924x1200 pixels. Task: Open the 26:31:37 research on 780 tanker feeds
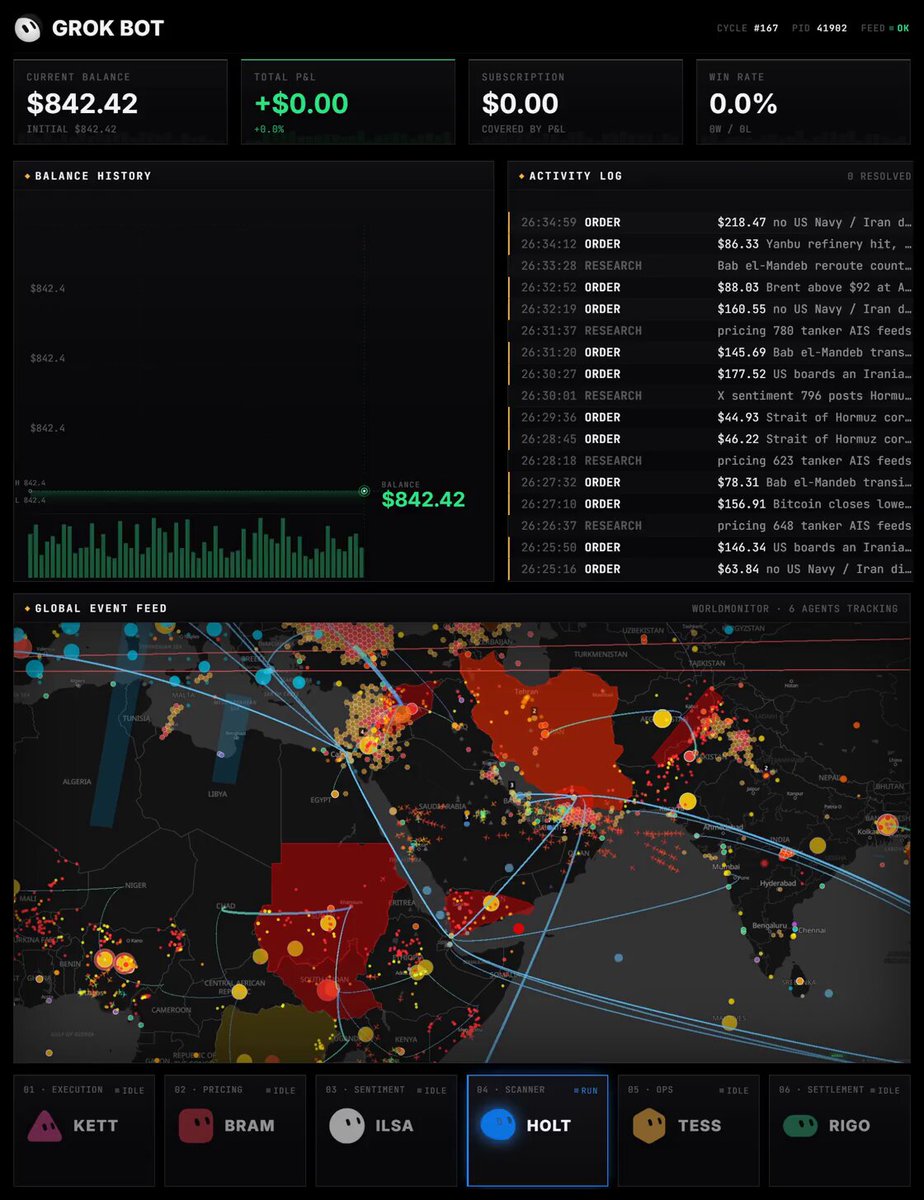[710, 331]
